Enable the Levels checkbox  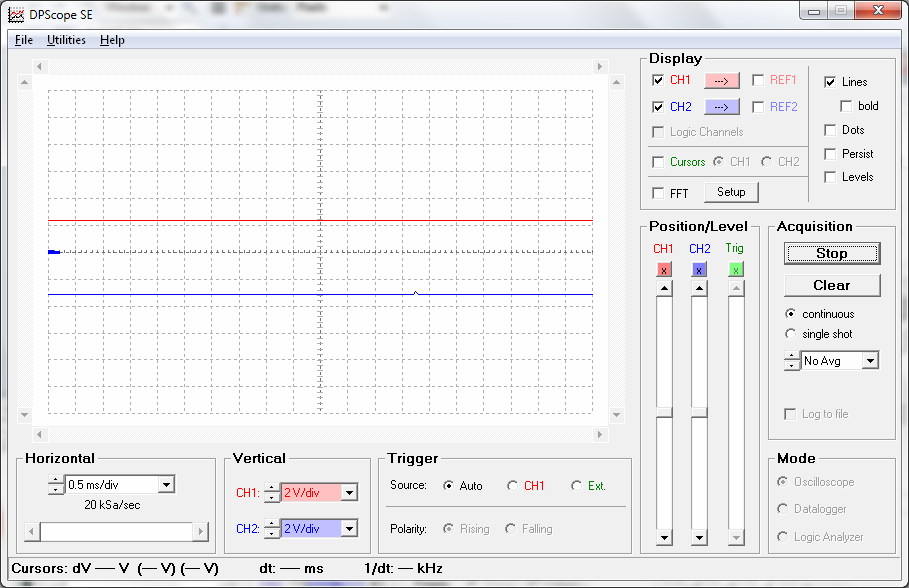click(x=830, y=177)
